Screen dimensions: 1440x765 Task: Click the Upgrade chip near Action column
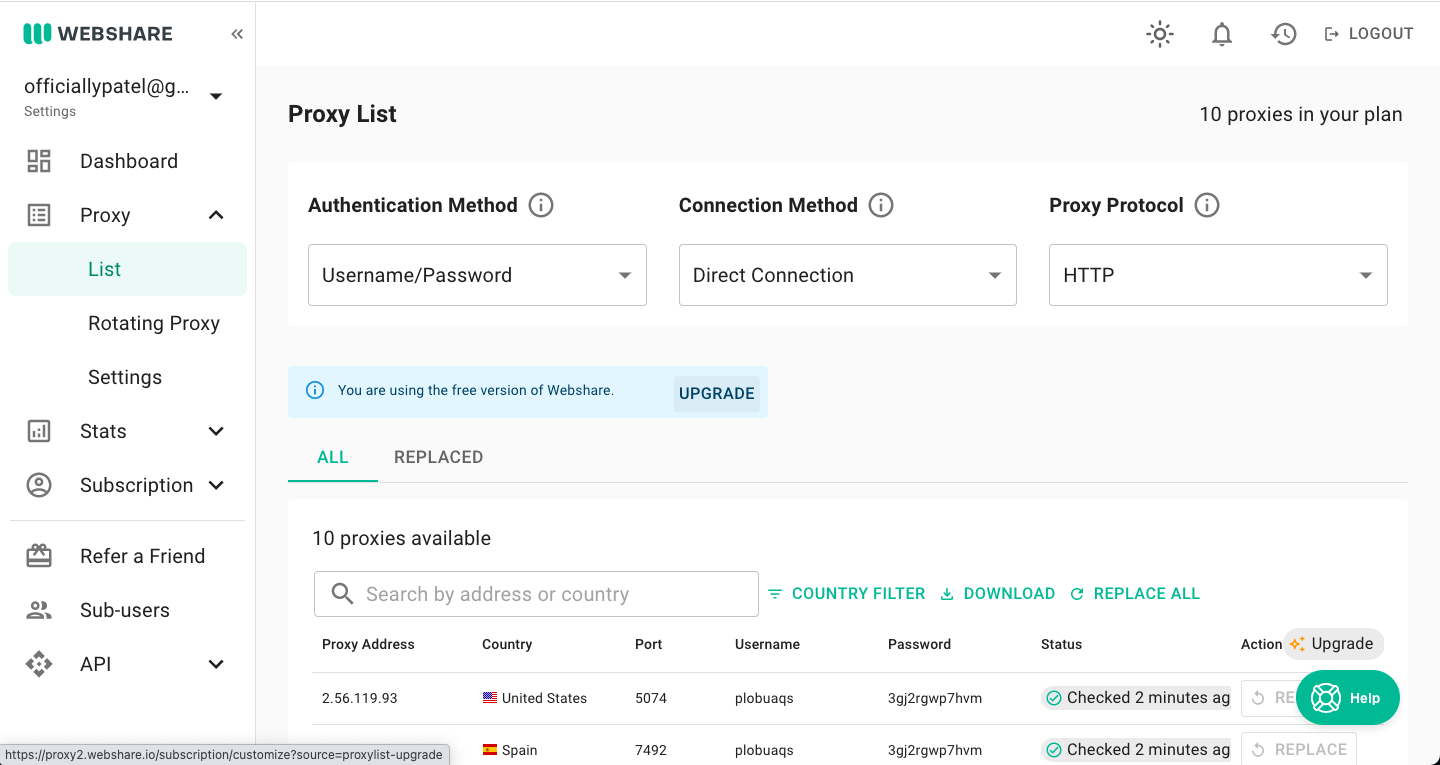1335,644
